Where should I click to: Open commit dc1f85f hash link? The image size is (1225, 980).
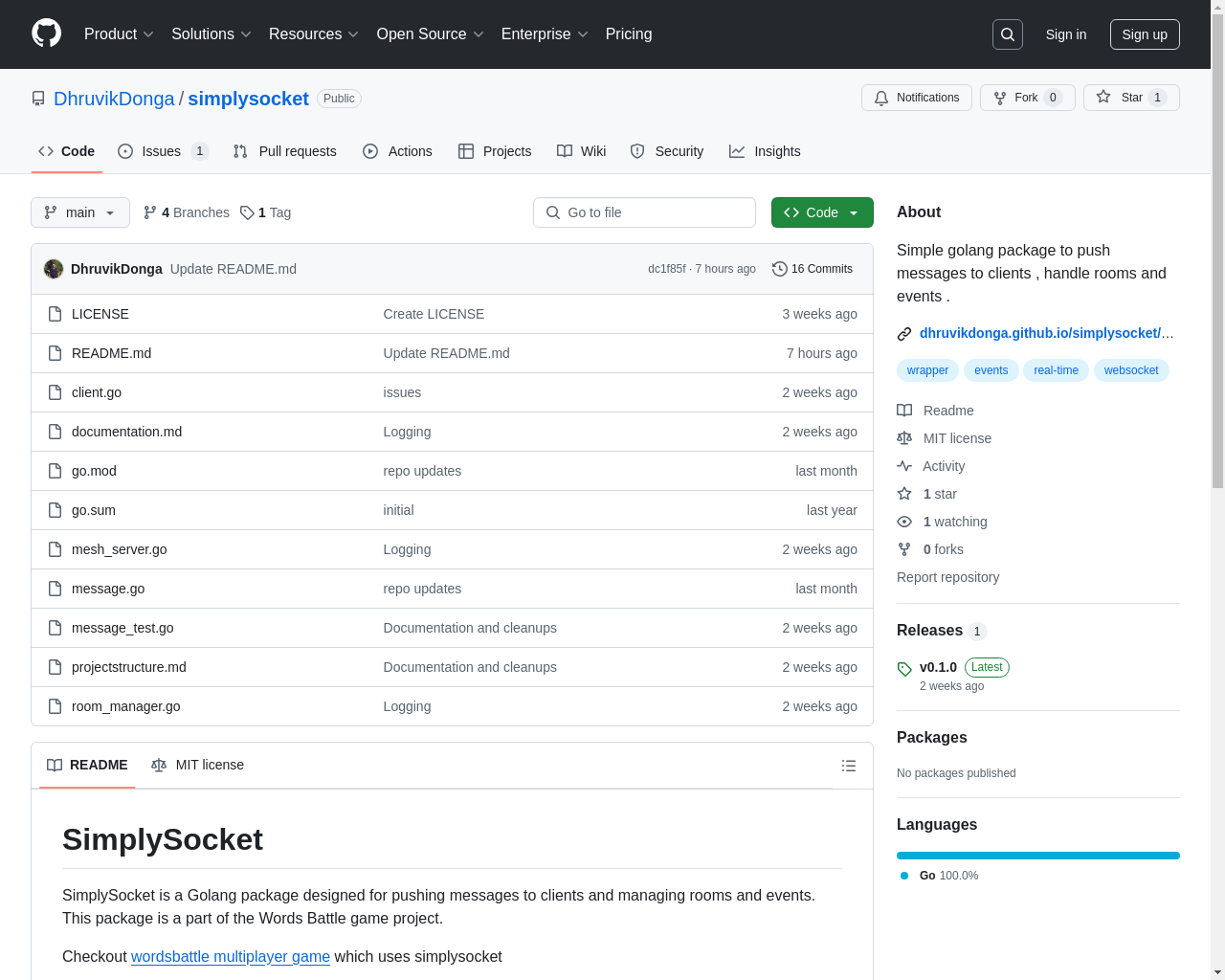pyautogui.click(x=666, y=269)
